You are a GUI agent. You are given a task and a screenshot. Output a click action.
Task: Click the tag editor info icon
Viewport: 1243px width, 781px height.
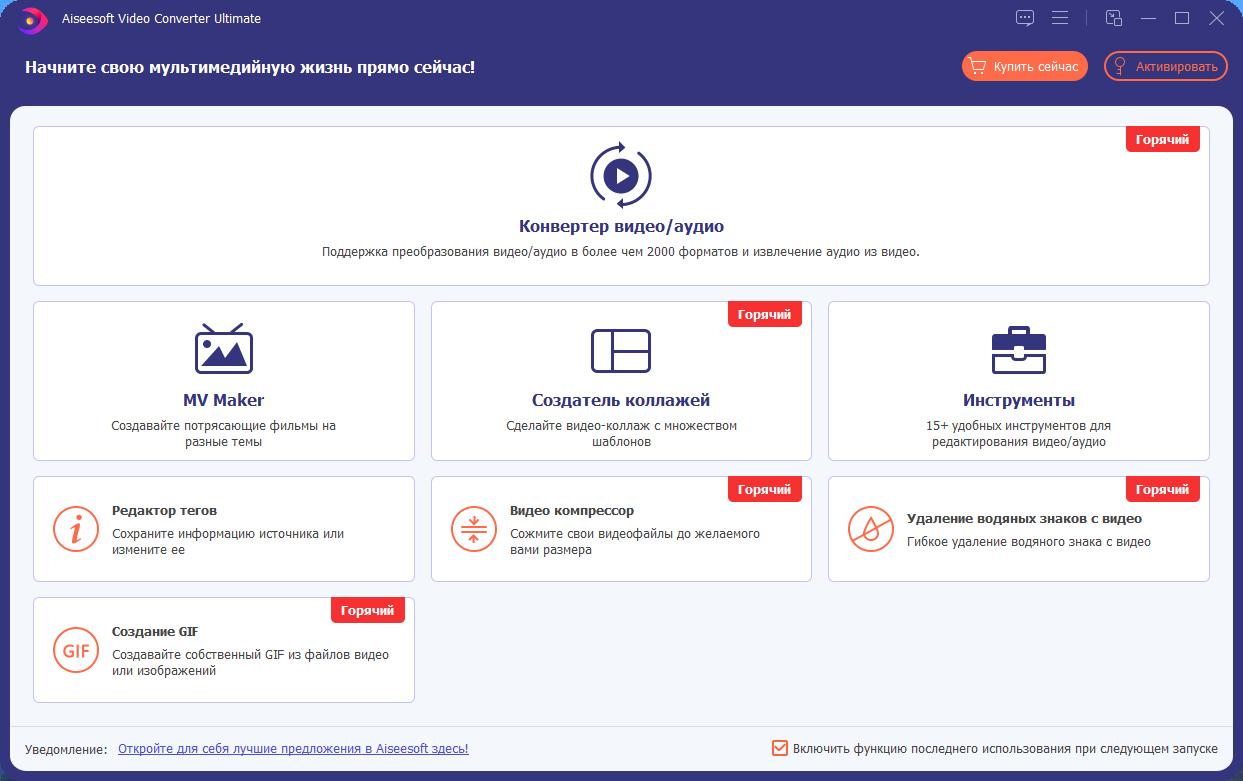pos(76,529)
